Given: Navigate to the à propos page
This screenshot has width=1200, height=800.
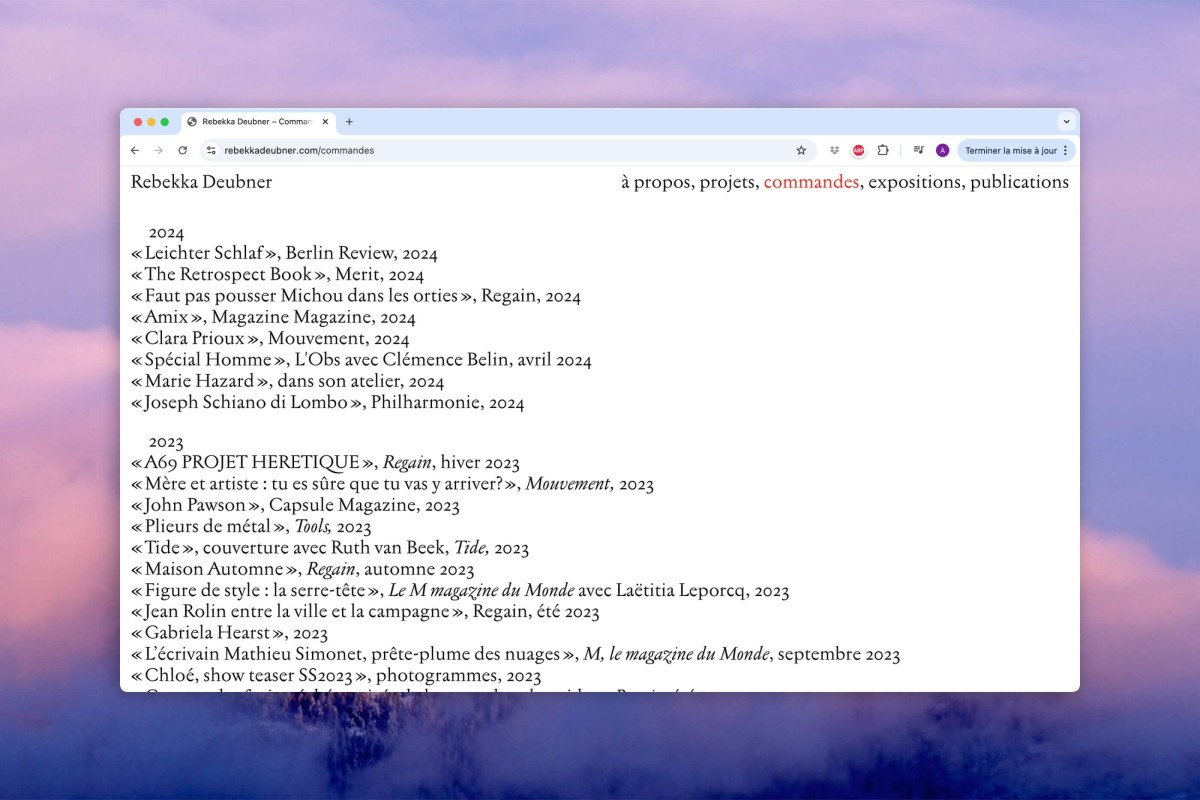Looking at the screenshot, I should point(656,183).
